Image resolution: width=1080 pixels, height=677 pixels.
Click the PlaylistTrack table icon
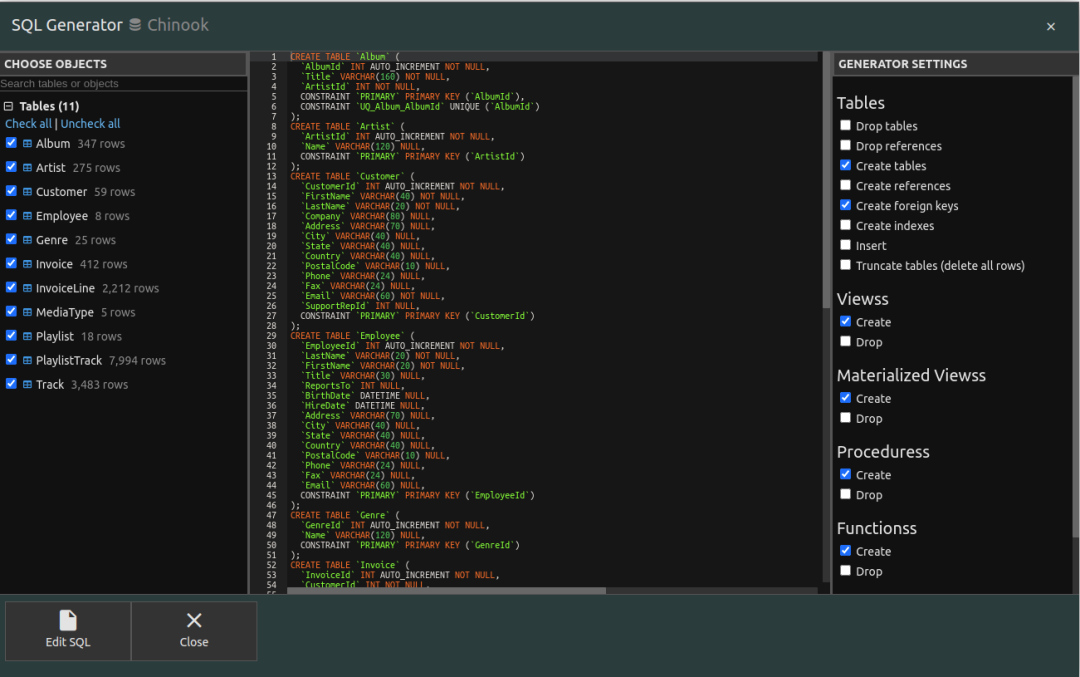[x=27, y=360]
